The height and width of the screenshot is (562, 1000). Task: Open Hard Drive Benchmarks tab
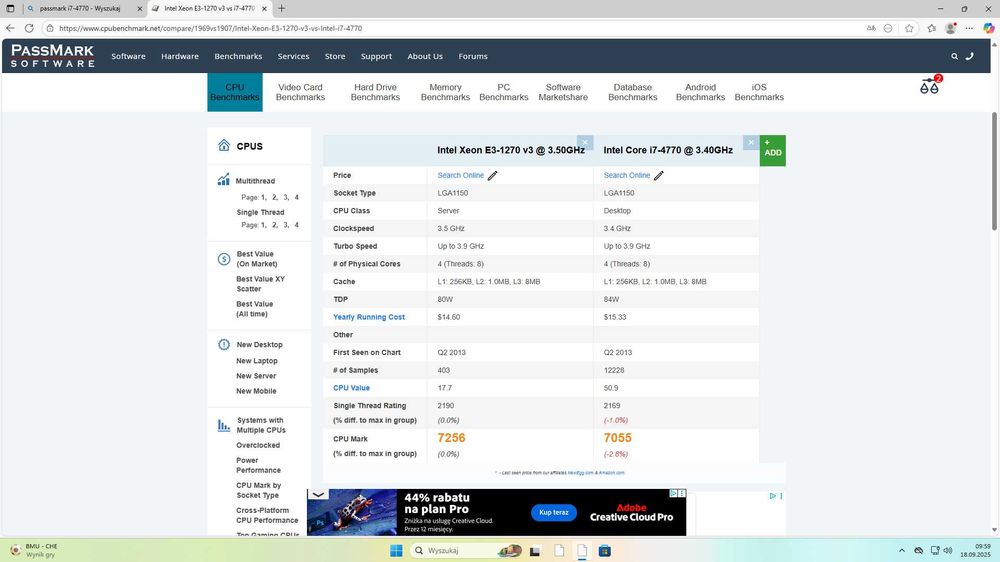point(375,92)
